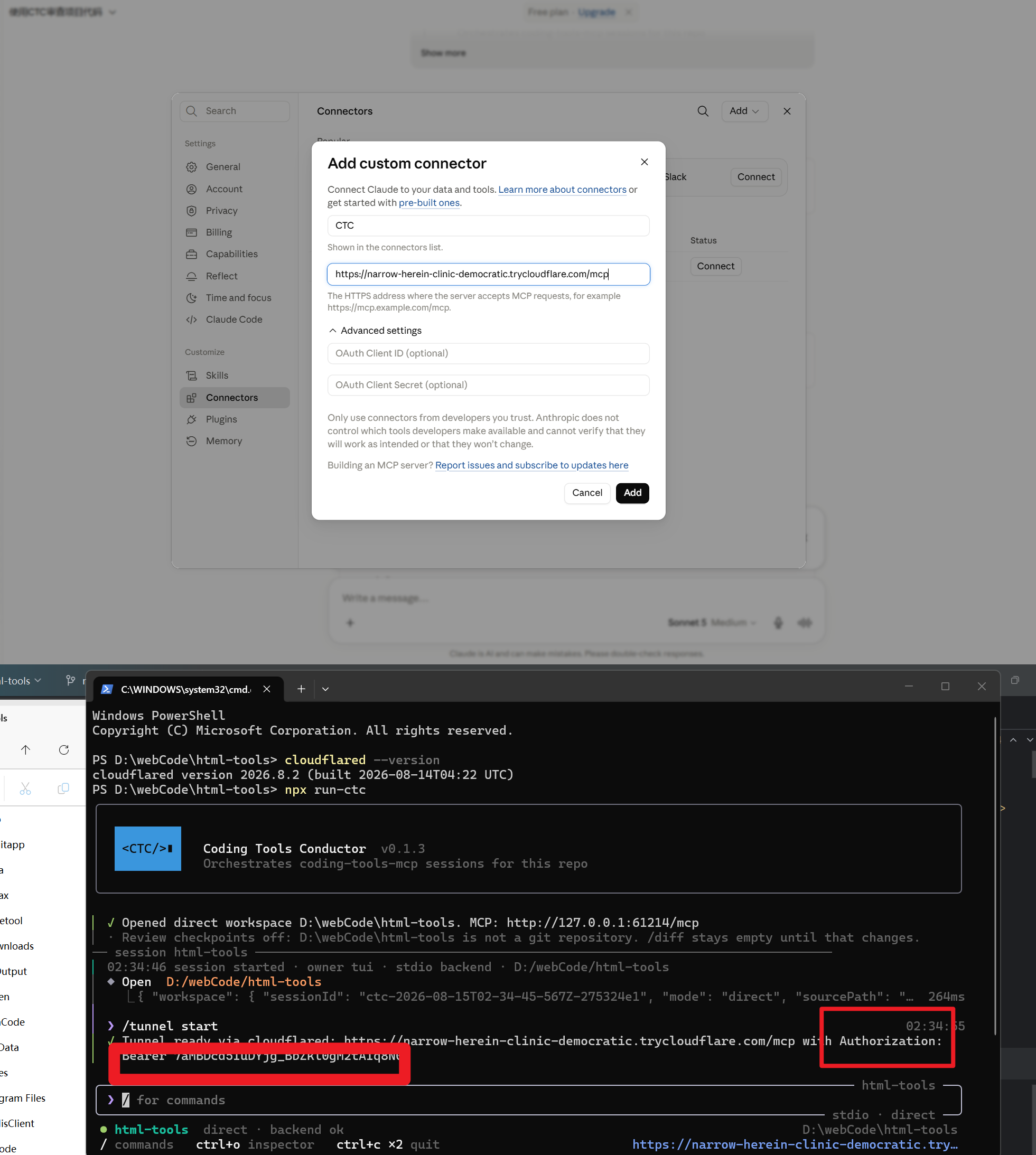Image resolution: width=1036 pixels, height=1155 pixels.
Task: Click the microphone icon in composer
Action: click(x=778, y=623)
